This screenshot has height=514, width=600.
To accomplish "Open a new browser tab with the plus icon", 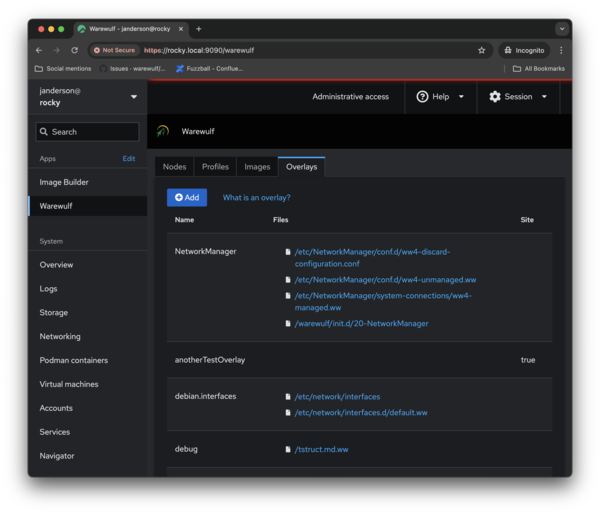I will pos(199,29).
